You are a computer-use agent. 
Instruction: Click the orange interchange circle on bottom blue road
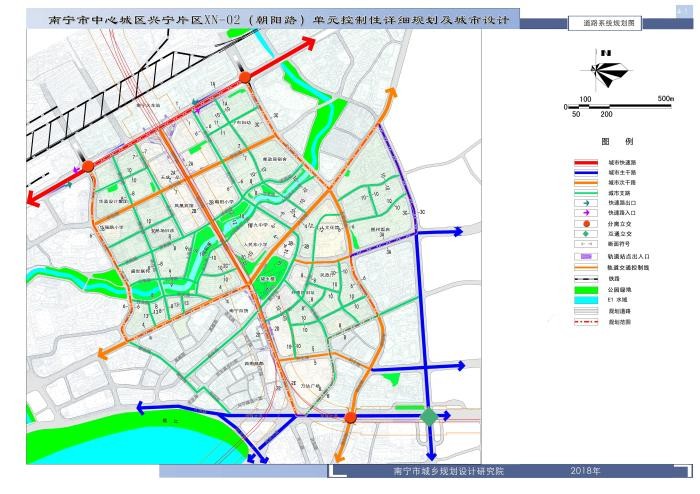pos(350,418)
